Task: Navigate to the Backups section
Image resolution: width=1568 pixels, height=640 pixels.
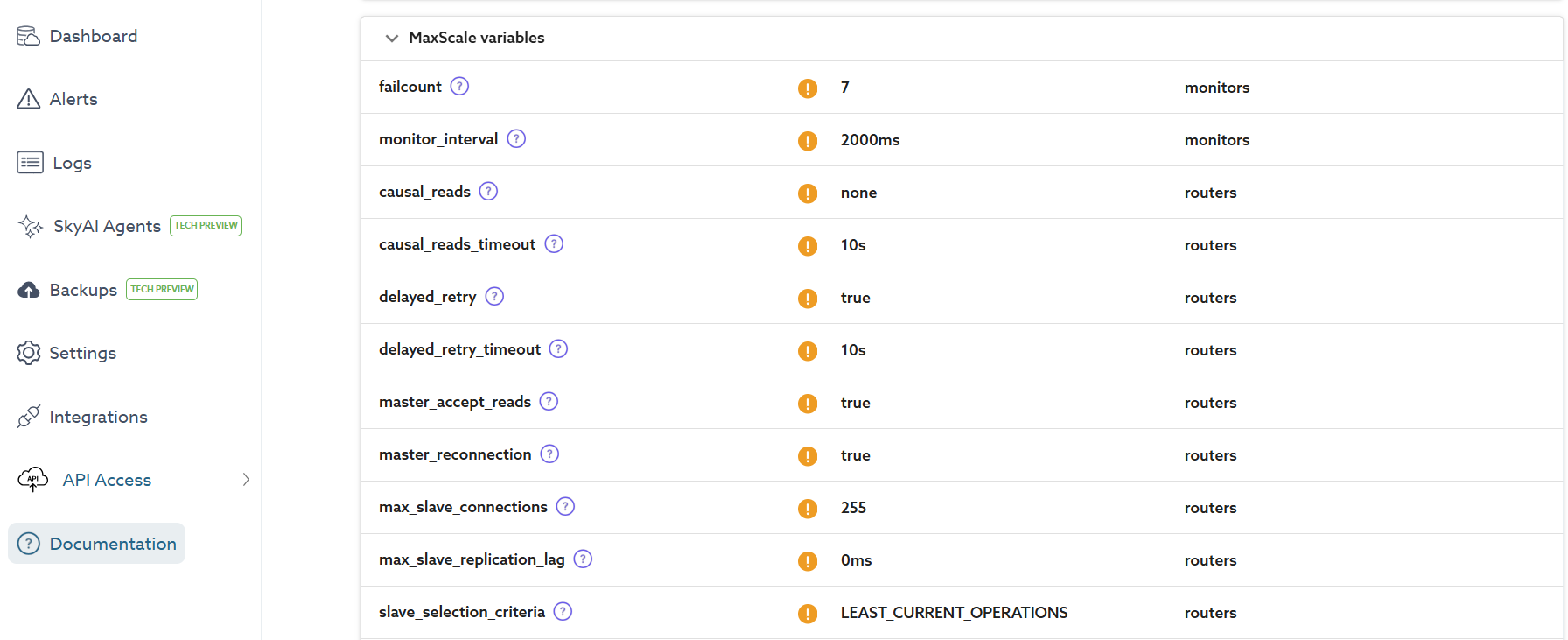Action: 83,290
